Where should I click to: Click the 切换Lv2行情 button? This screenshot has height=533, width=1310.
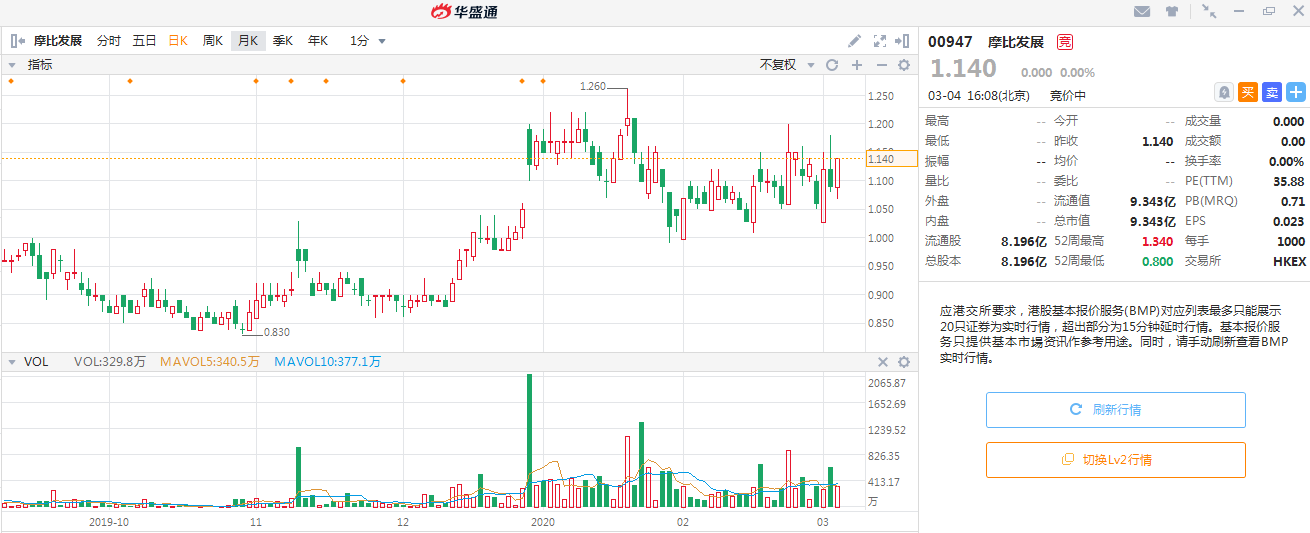[x=1115, y=460]
